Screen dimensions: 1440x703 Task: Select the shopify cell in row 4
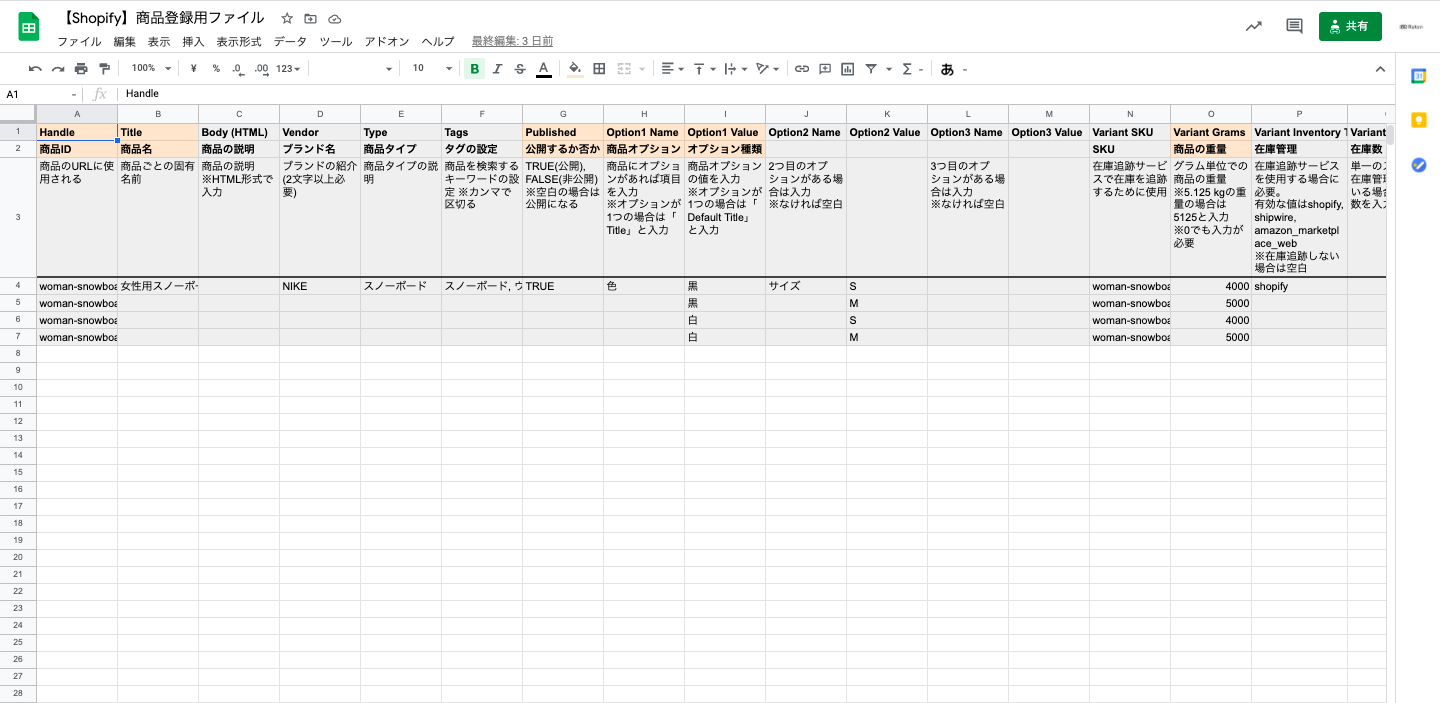(1299, 286)
